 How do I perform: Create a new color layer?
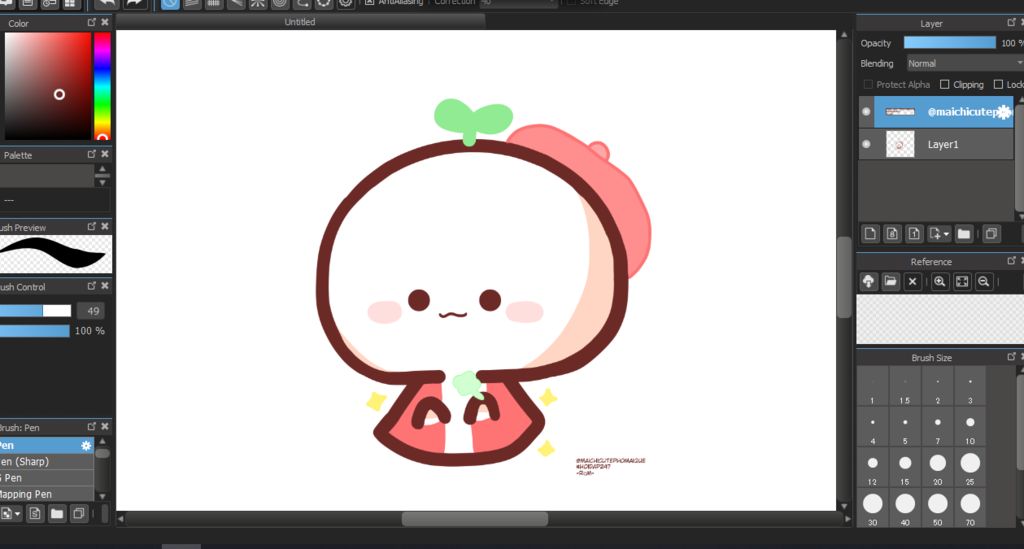tap(870, 234)
